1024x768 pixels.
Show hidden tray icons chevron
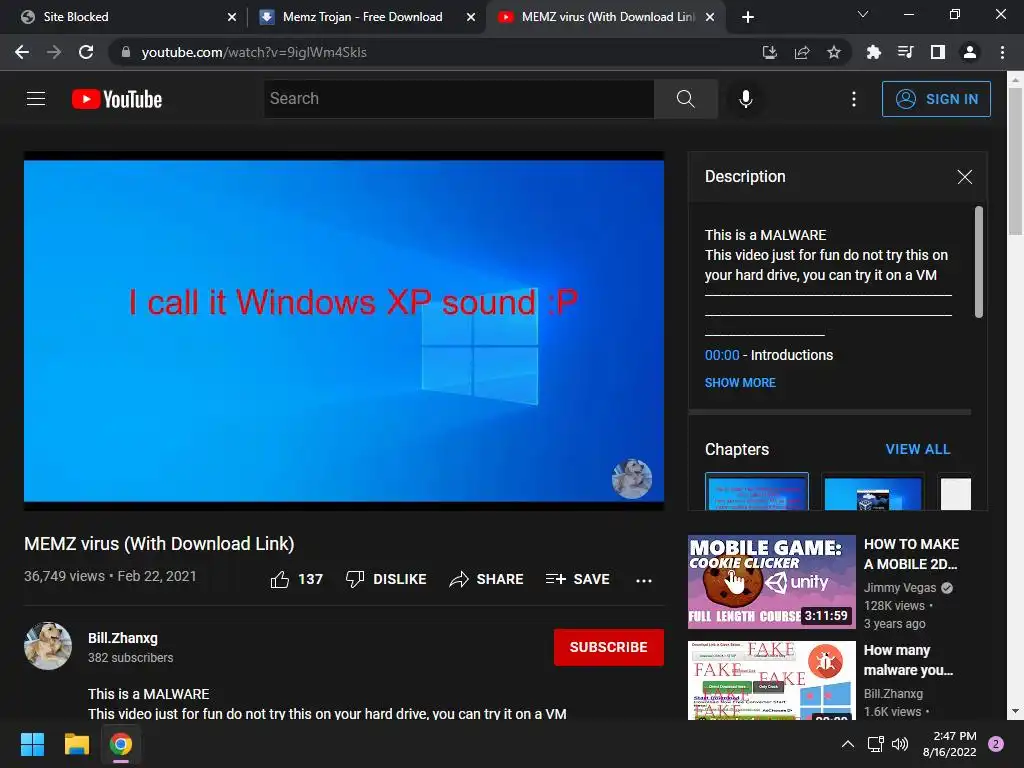(848, 744)
